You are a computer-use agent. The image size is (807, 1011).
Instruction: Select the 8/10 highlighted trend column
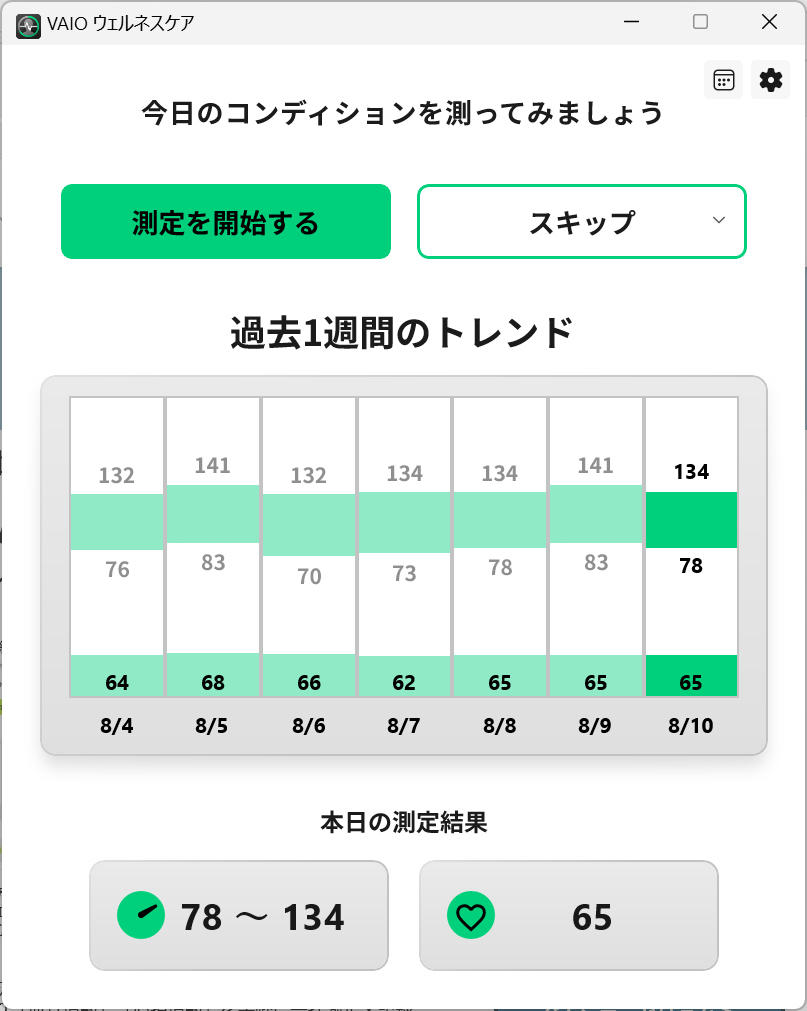pyautogui.click(x=691, y=547)
